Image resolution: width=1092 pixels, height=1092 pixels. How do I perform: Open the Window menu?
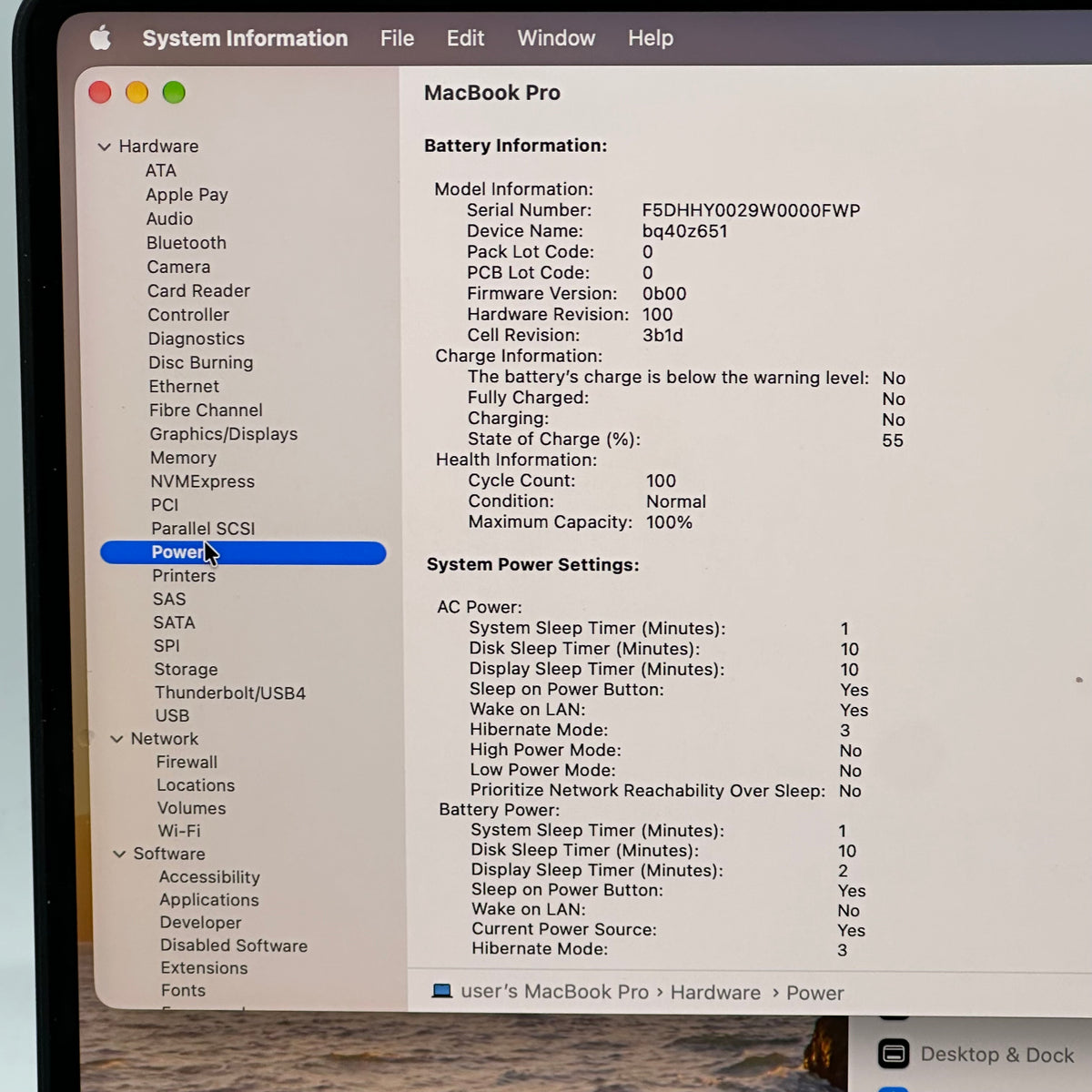556,38
